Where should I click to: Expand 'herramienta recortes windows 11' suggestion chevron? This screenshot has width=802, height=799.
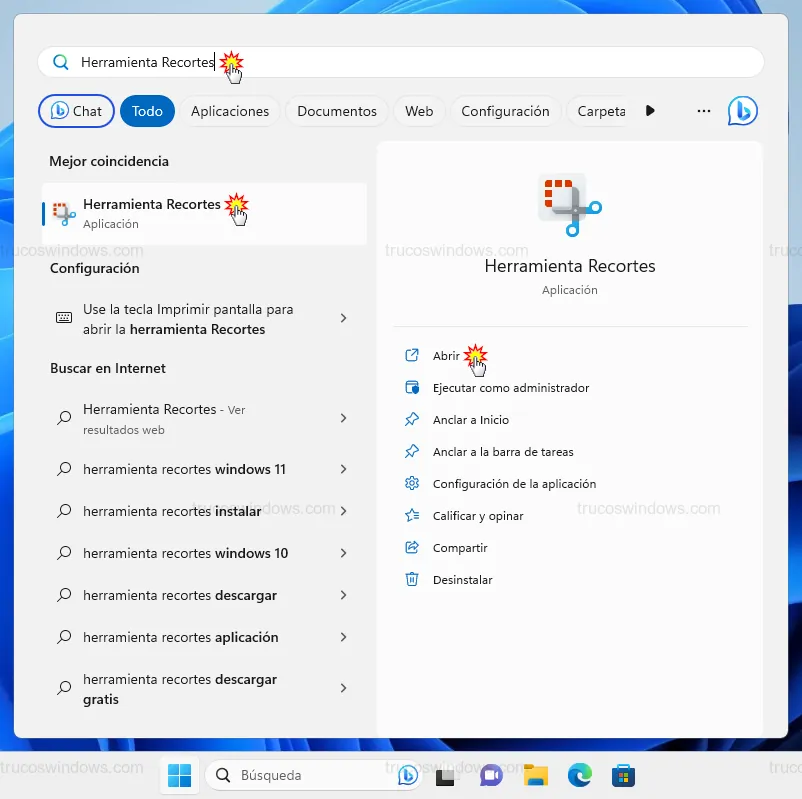tap(343, 469)
